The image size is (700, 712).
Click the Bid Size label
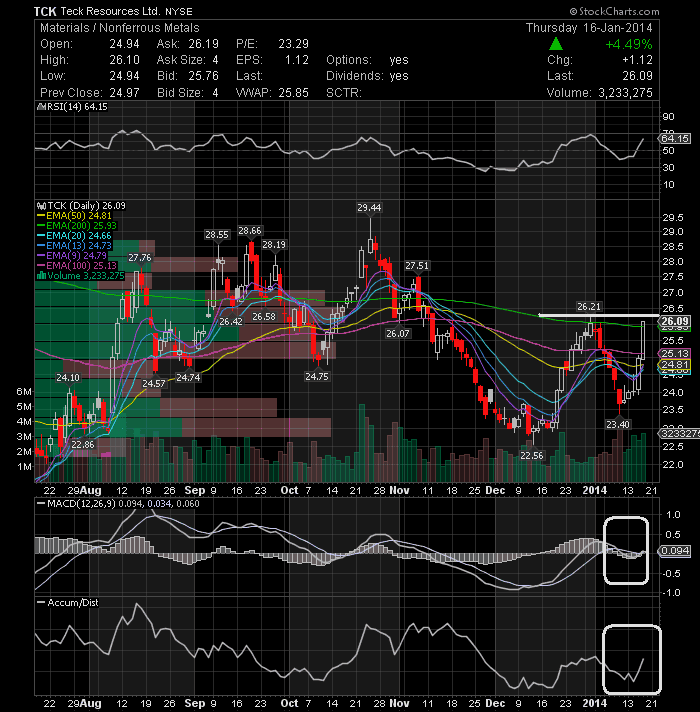[x=181, y=93]
